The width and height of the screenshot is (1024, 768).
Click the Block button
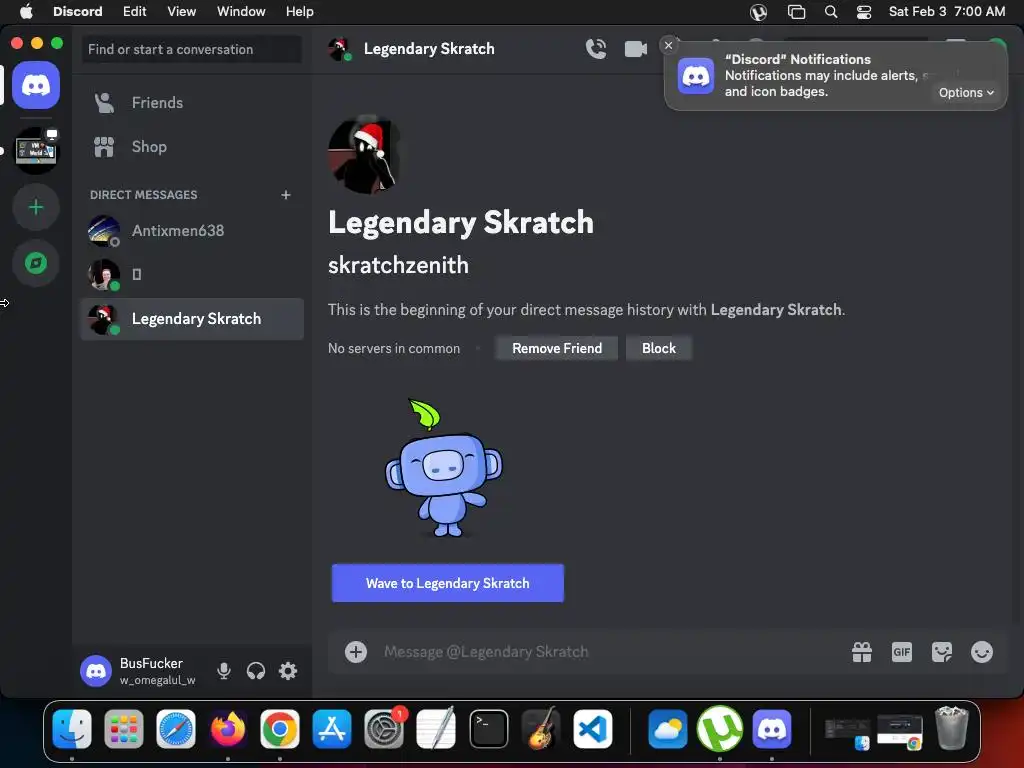[658, 348]
